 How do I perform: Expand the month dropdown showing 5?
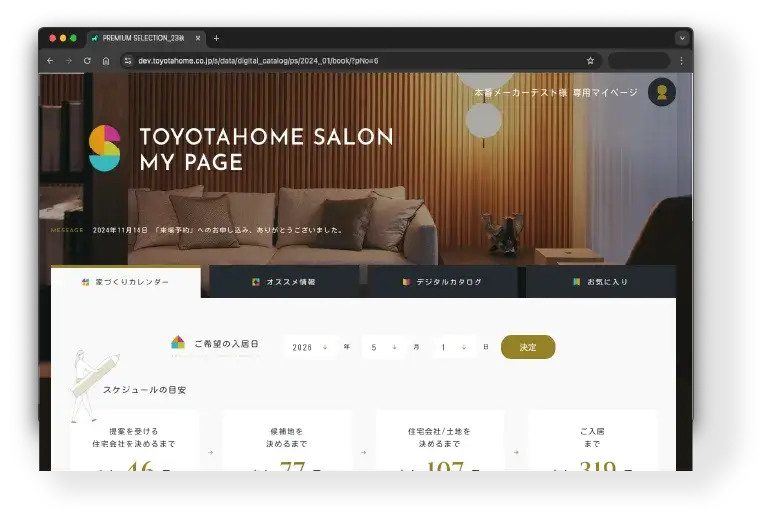pyautogui.click(x=383, y=347)
